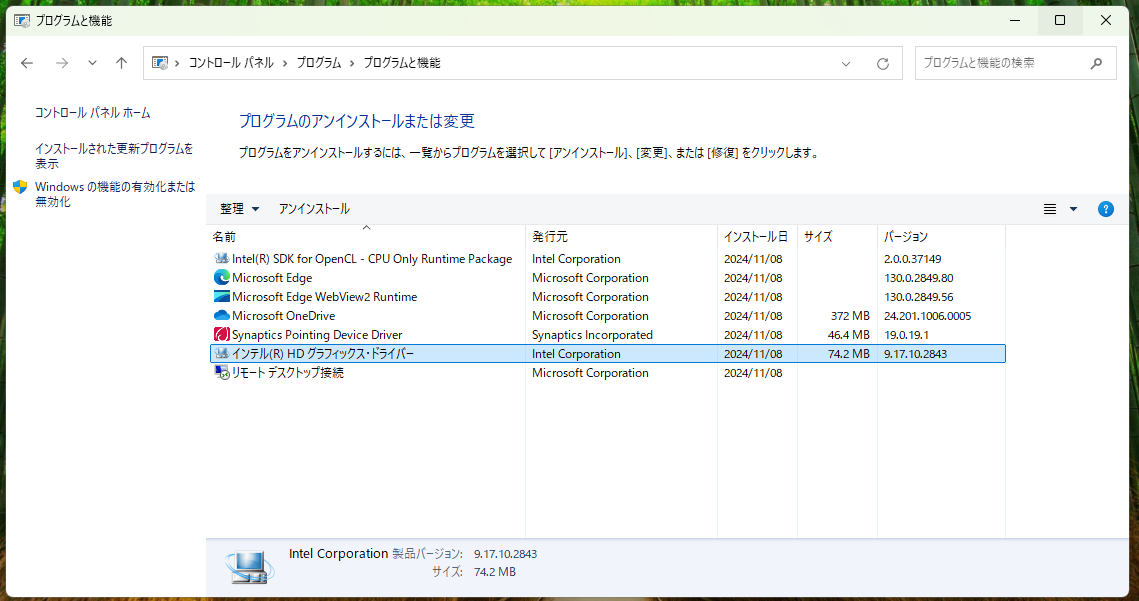Screen dimensions: 1139x601
Task: Click Intel SDK for OpenCL row icon
Action: (x=222, y=259)
